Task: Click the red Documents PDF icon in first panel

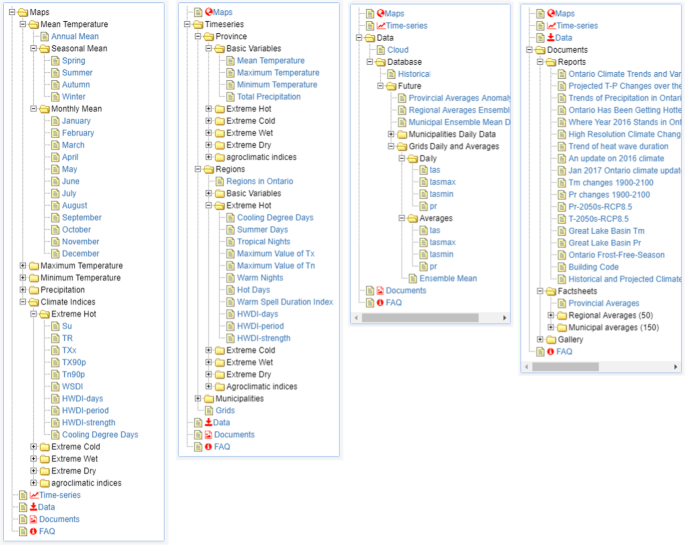Action: (34, 519)
